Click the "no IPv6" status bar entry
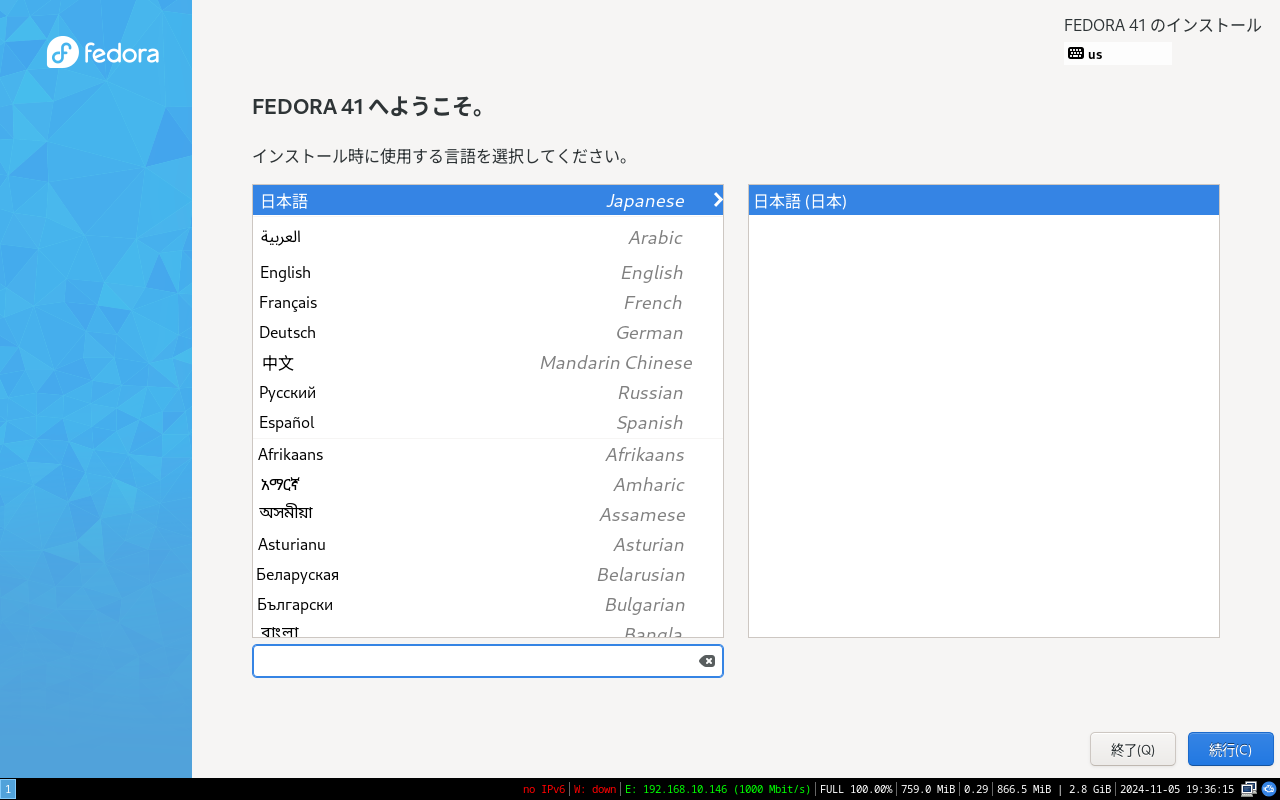The width and height of the screenshot is (1280, 800). [x=544, y=789]
